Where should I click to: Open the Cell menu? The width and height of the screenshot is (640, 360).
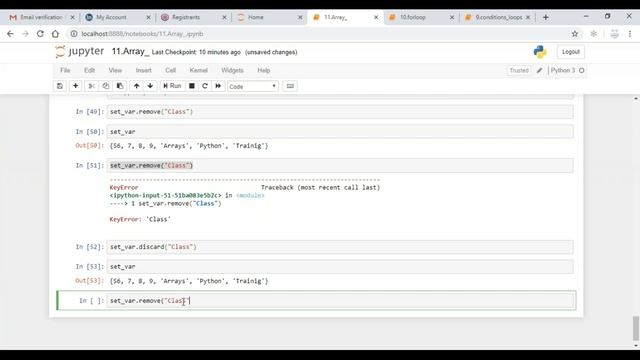click(x=170, y=70)
